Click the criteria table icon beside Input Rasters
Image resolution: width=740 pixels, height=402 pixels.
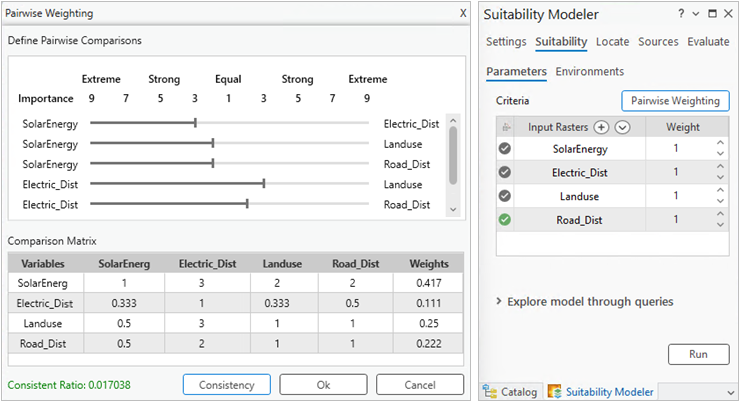click(506, 127)
